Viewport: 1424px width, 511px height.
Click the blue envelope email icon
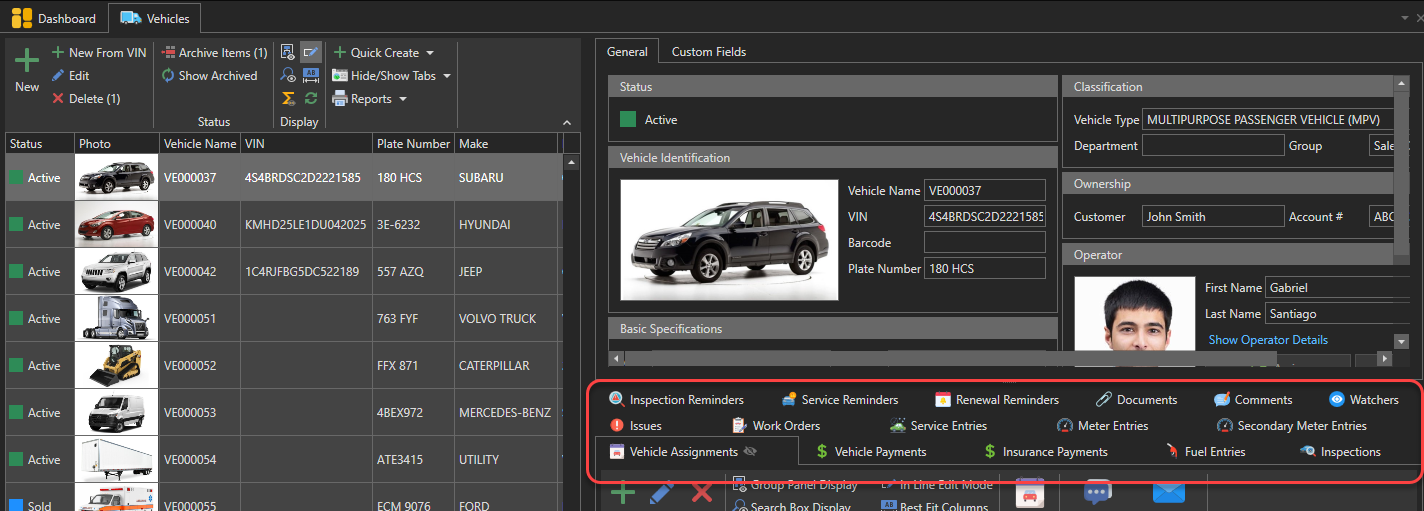[1168, 492]
